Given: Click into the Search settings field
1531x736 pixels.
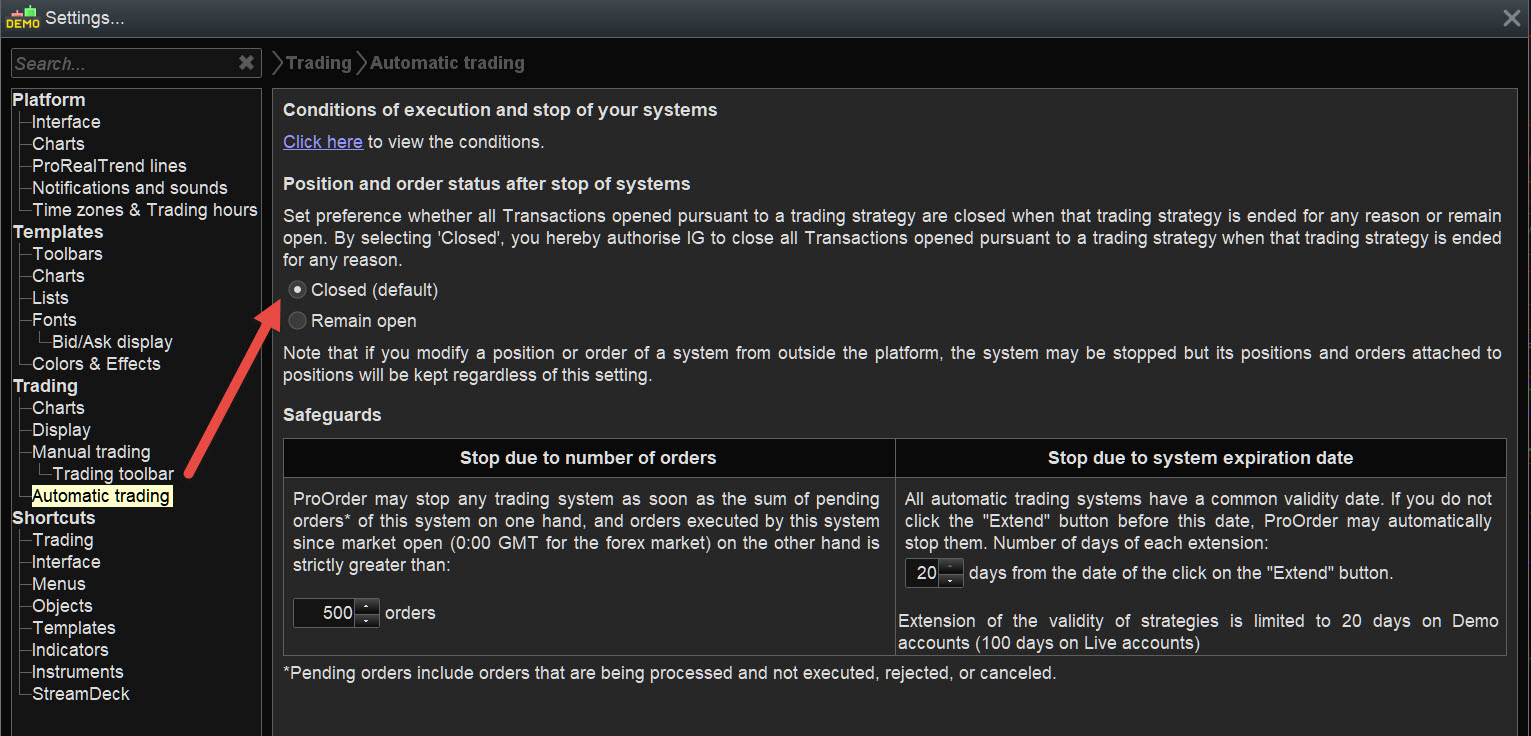Looking at the screenshot, I should click(x=120, y=63).
